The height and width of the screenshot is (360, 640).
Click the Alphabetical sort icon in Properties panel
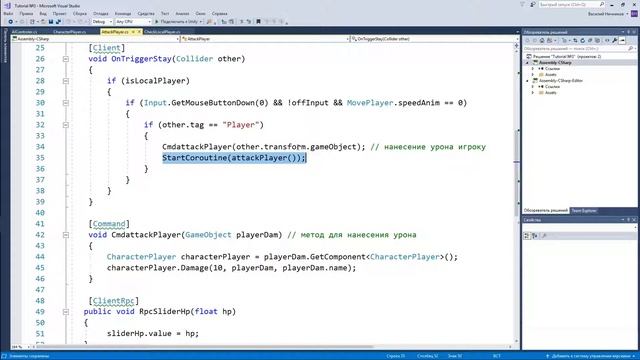click(x=535, y=236)
